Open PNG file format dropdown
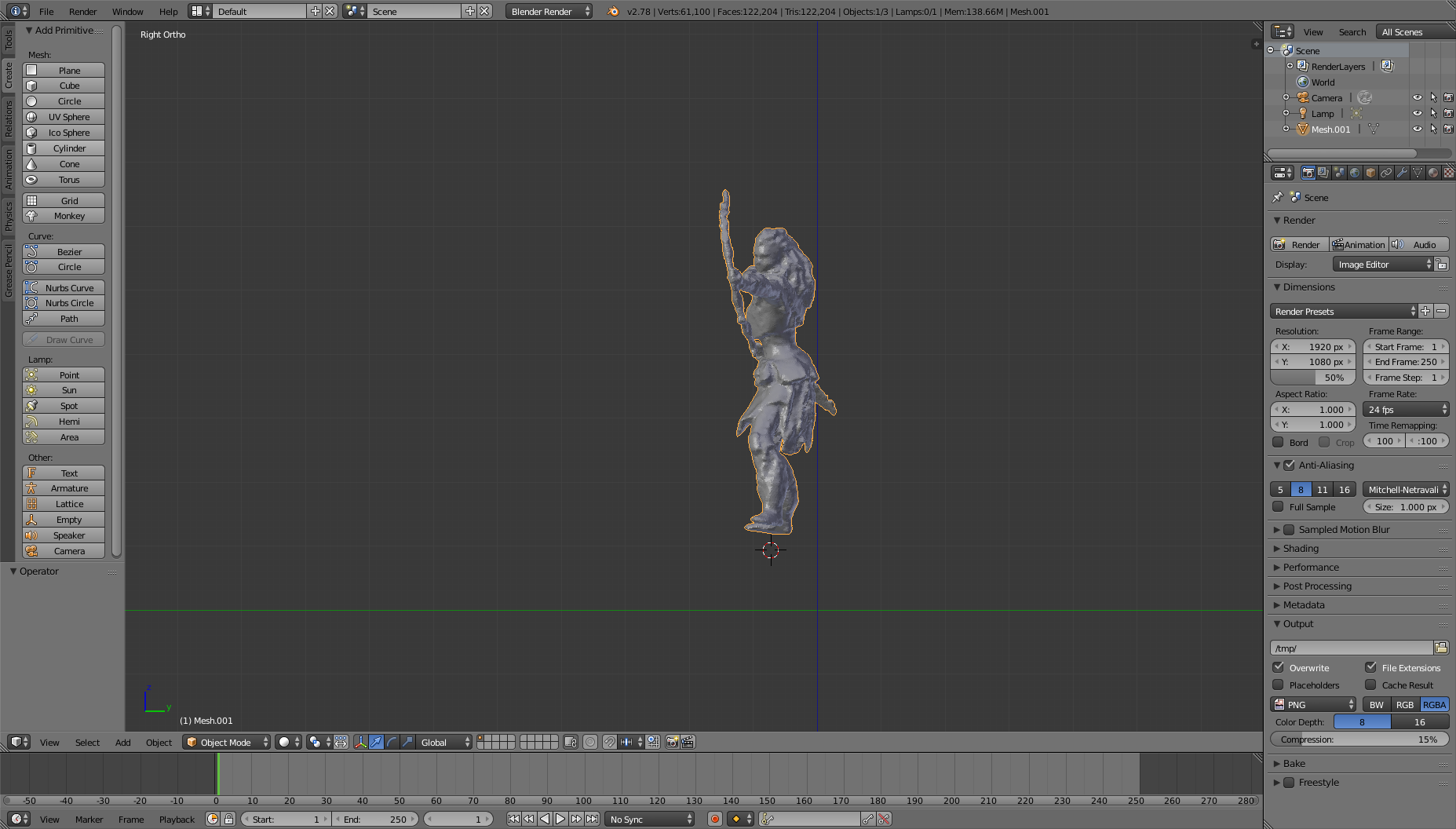Screen dimensions: 1456x829 [x=1313, y=704]
